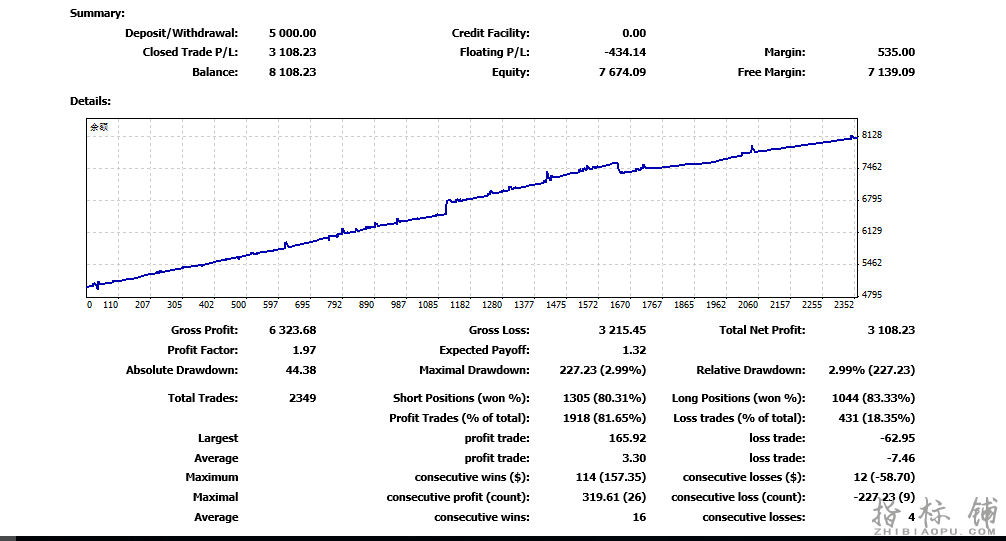Click the Profit Factor label
1006x541 pixels.
click(202, 350)
